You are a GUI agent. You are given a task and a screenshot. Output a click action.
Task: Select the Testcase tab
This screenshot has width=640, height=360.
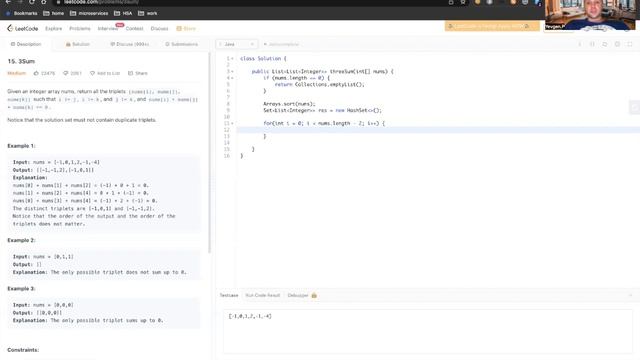229,295
